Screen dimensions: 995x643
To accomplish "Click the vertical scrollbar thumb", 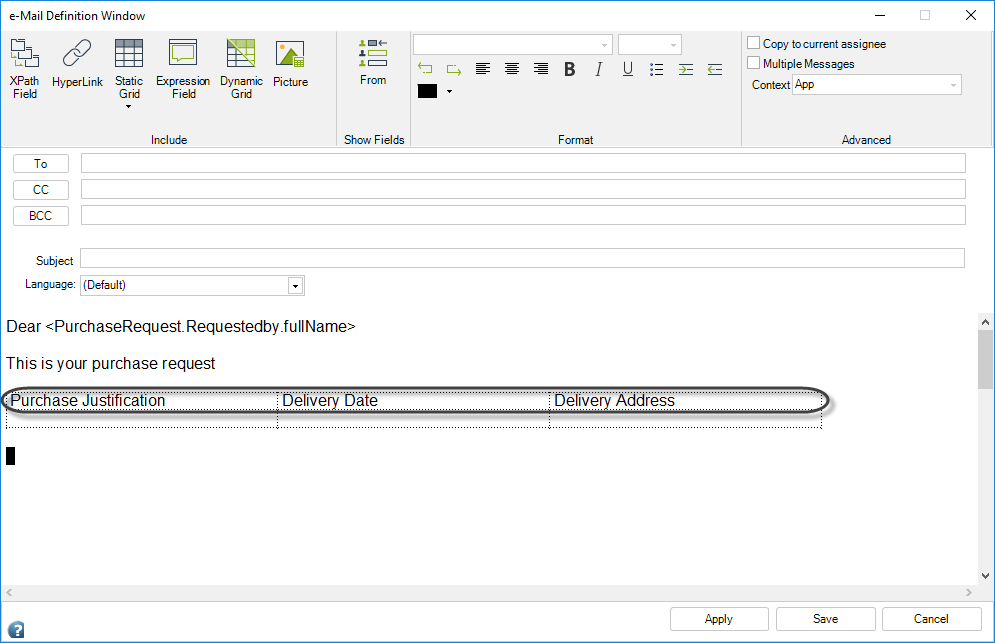I will [985, 359].
